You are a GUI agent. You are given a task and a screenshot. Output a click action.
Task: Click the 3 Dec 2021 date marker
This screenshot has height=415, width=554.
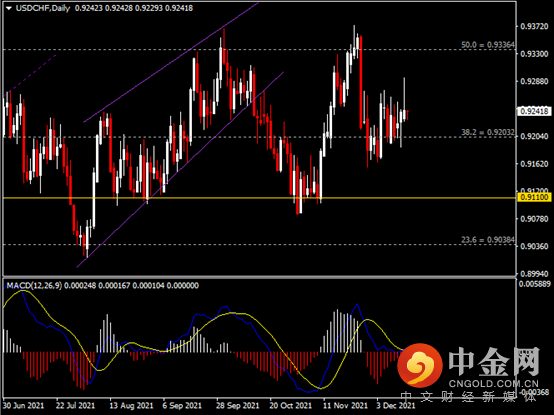(395, 405)
